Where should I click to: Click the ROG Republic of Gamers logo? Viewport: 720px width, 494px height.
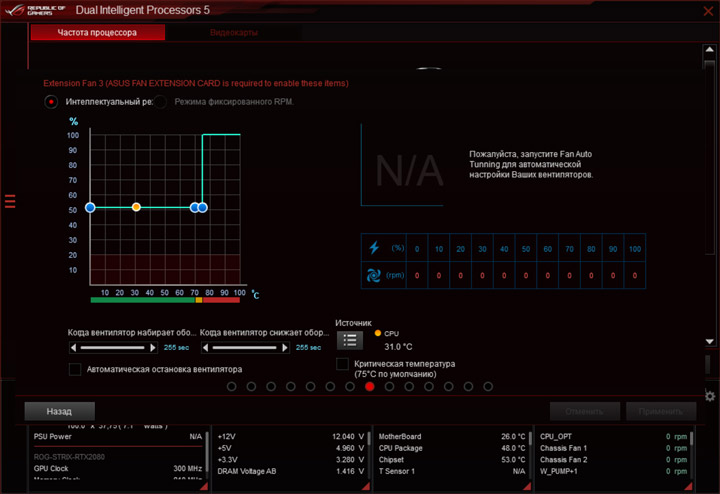tap(35, 10)
